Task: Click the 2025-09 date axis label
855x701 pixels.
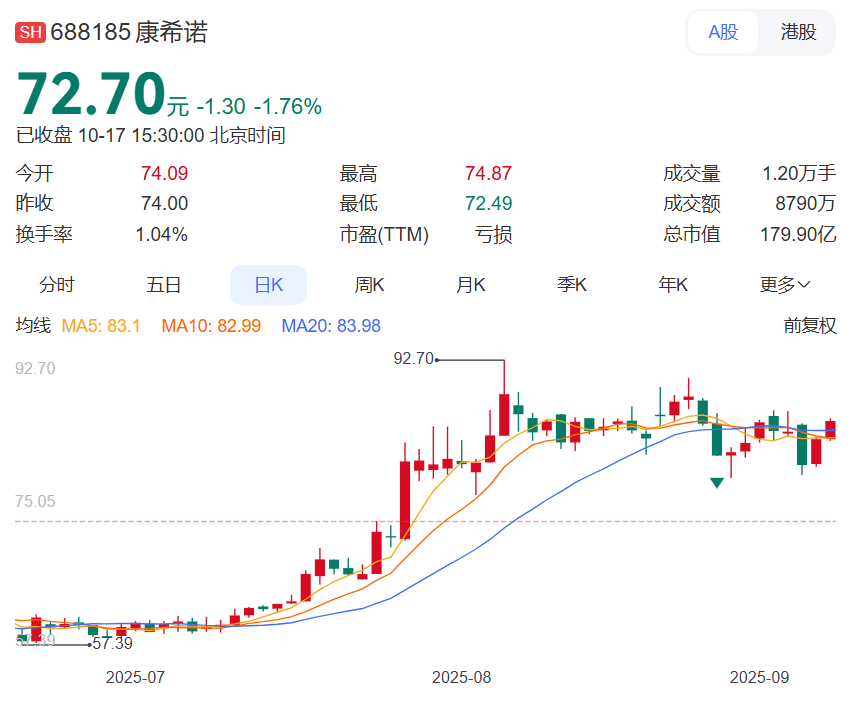Action: pos(759,677)
